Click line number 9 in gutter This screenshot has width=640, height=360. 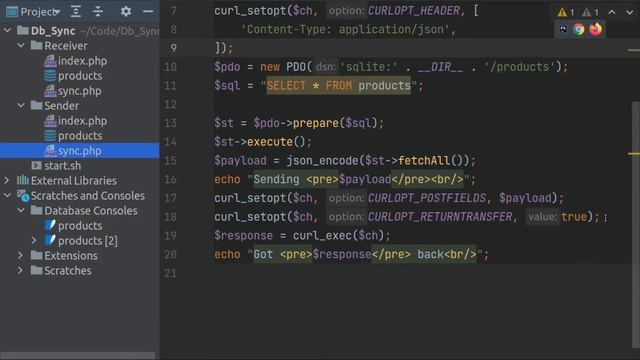173,48
